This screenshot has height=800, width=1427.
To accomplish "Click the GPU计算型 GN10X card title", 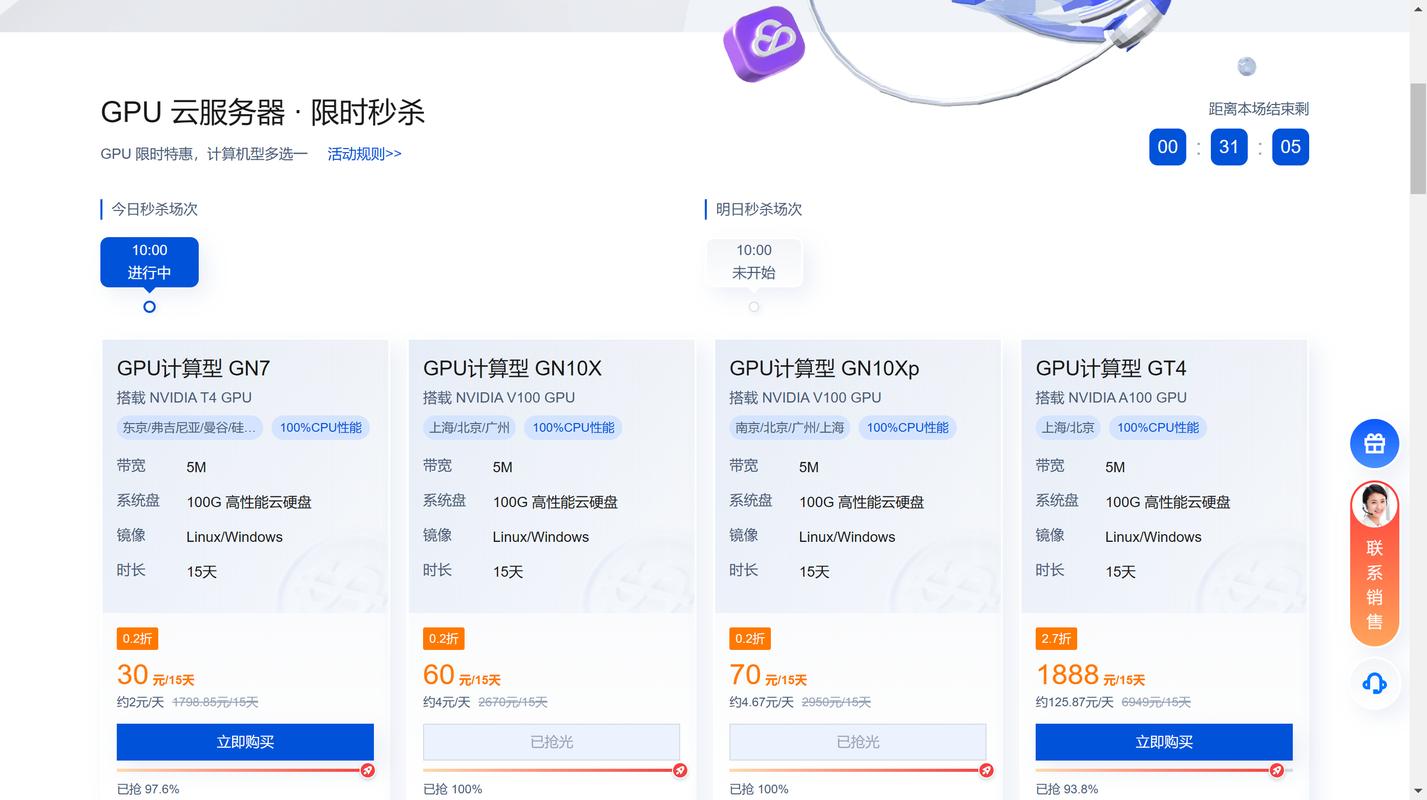I will 512,368.
